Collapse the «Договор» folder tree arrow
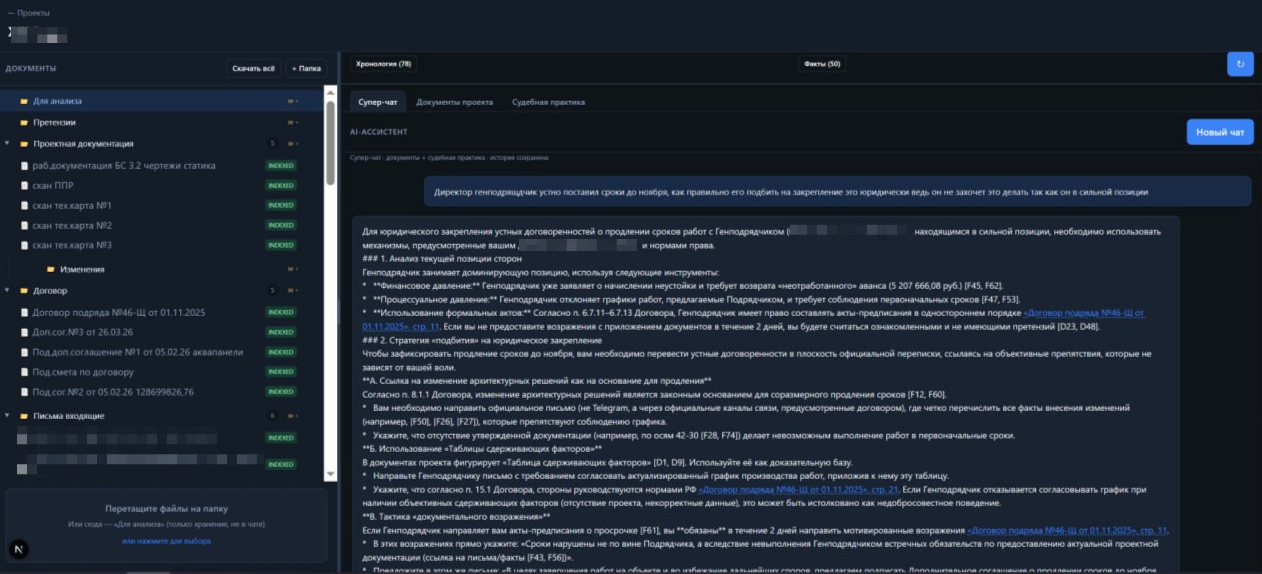The height and width of the screenshot is (574, 1262). [7, 291]
